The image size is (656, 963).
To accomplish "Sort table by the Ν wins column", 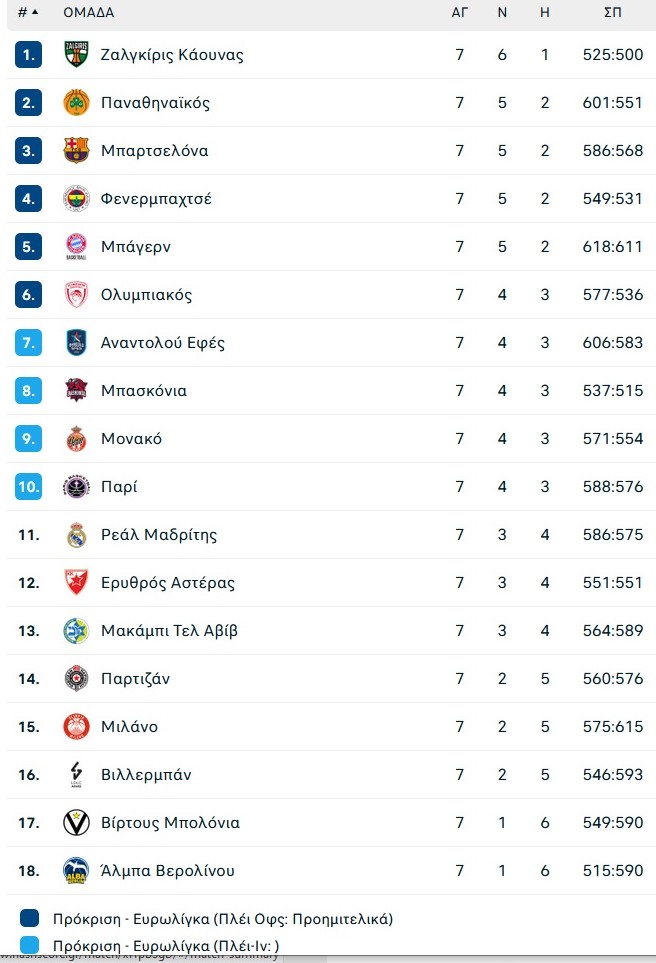I will tap(502, 12).
